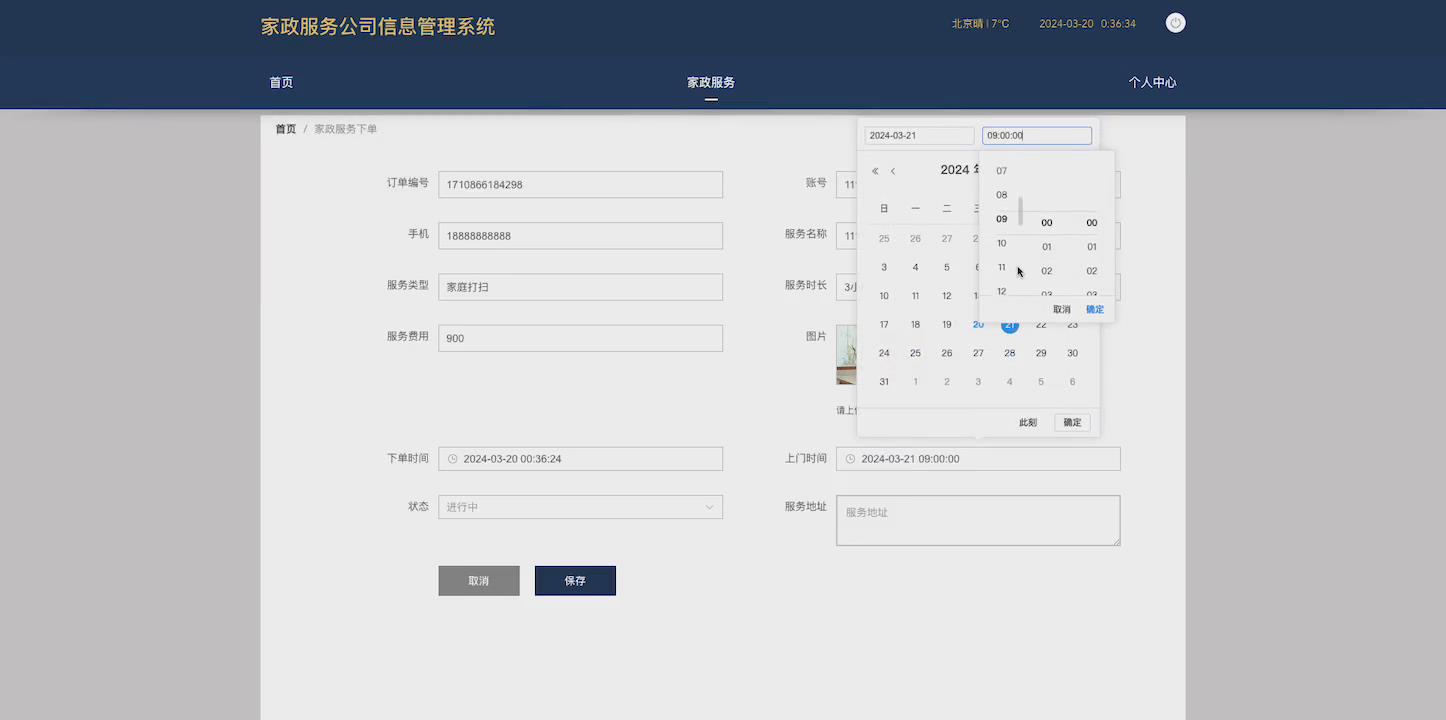Click the 首页 breadcrumb link
Screen dimensions: 1446x720
click(x=285, y=129)
